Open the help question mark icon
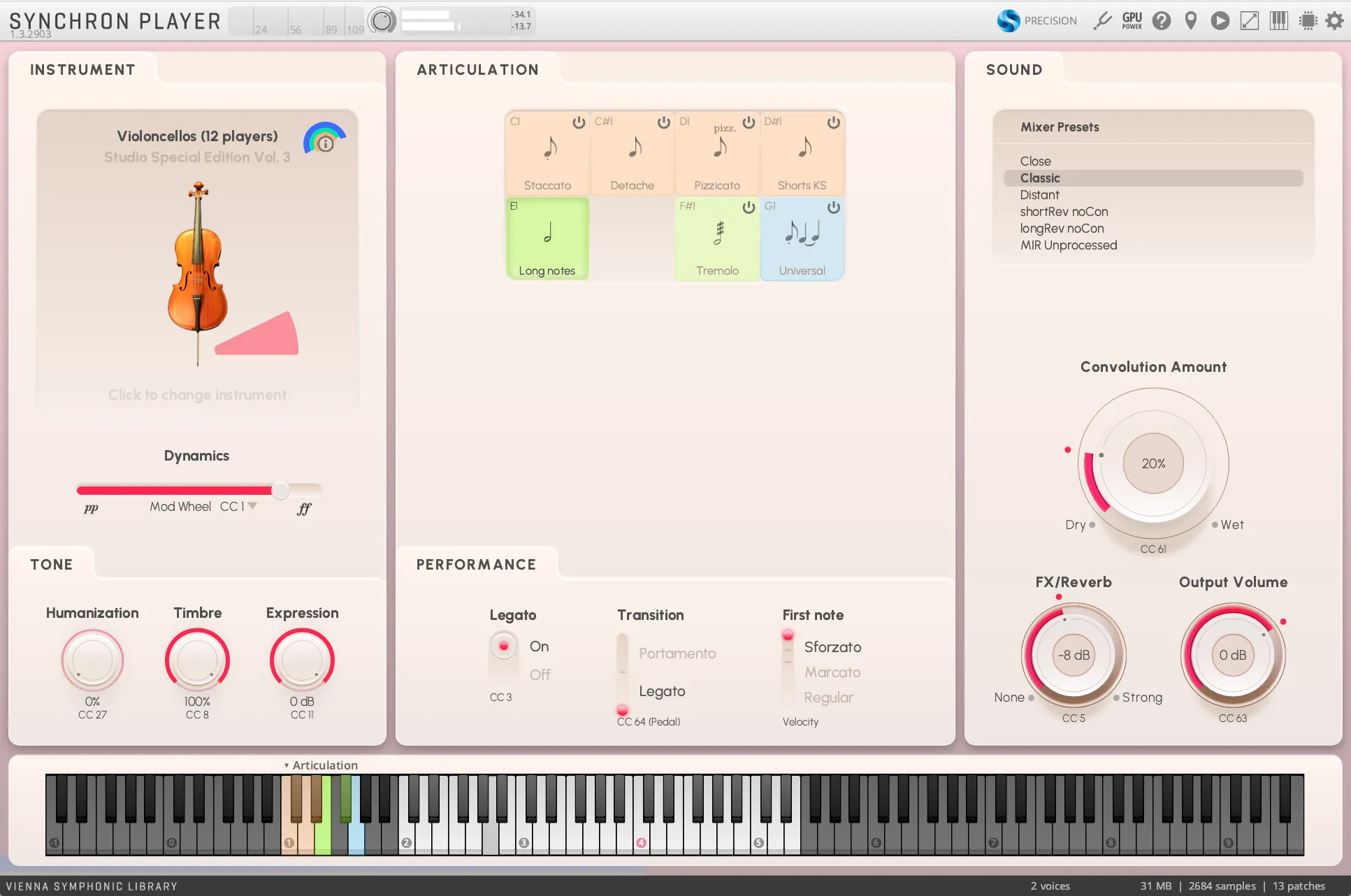 [1162, 21]
